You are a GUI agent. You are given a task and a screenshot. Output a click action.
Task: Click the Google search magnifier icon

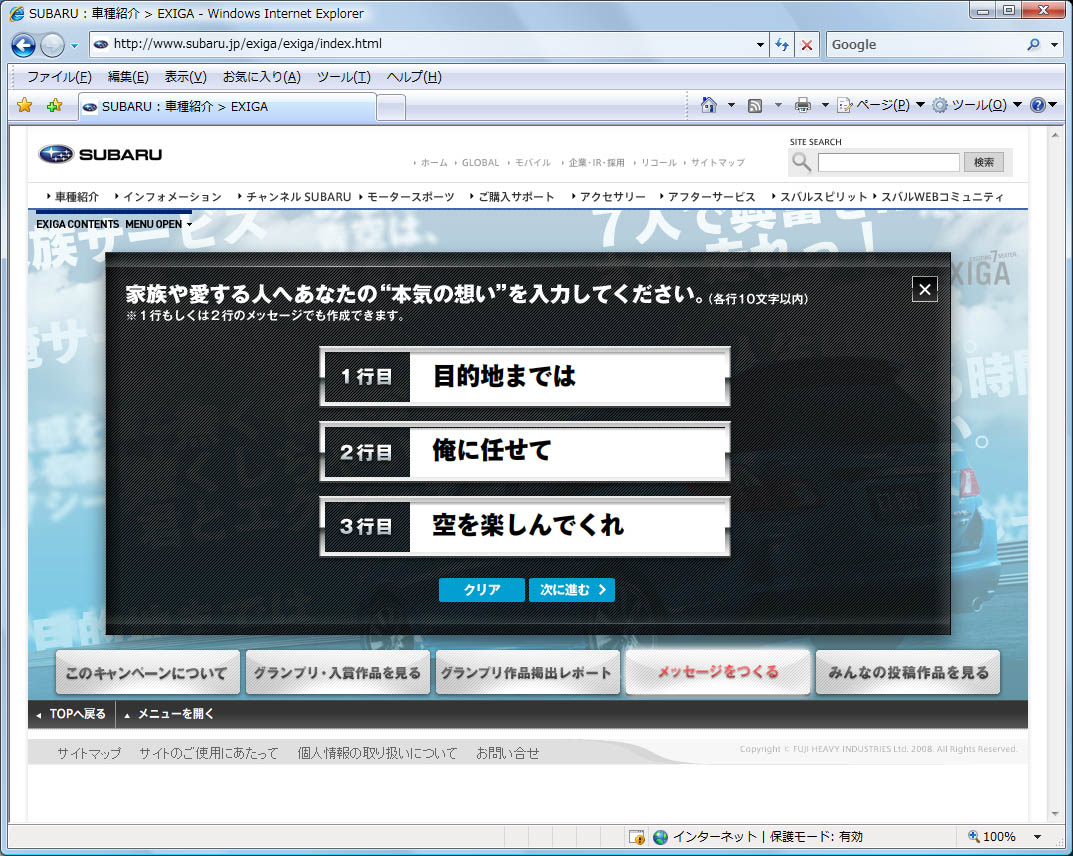point(1033,44)
